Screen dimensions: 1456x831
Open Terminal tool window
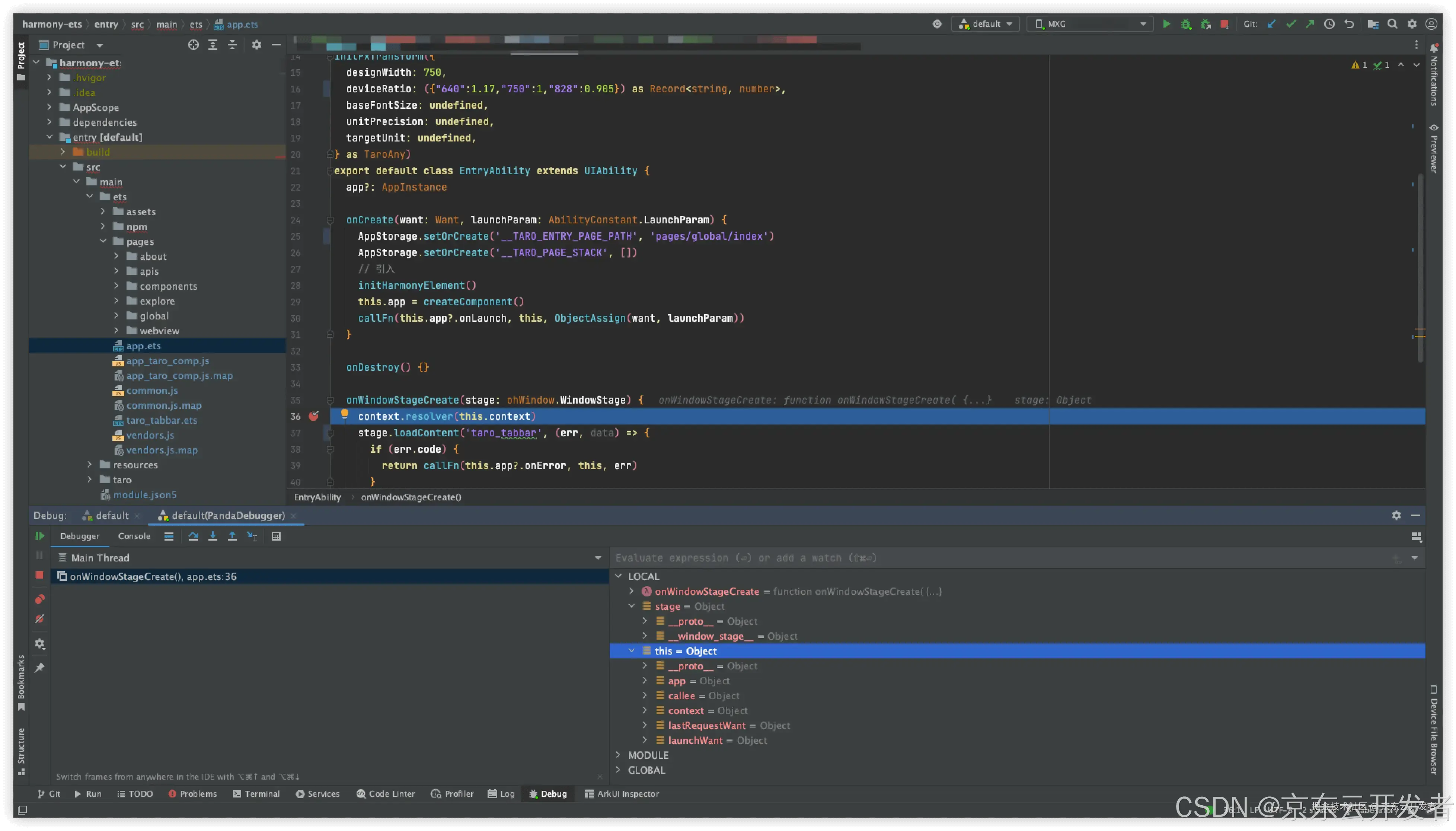click(256, 793)
